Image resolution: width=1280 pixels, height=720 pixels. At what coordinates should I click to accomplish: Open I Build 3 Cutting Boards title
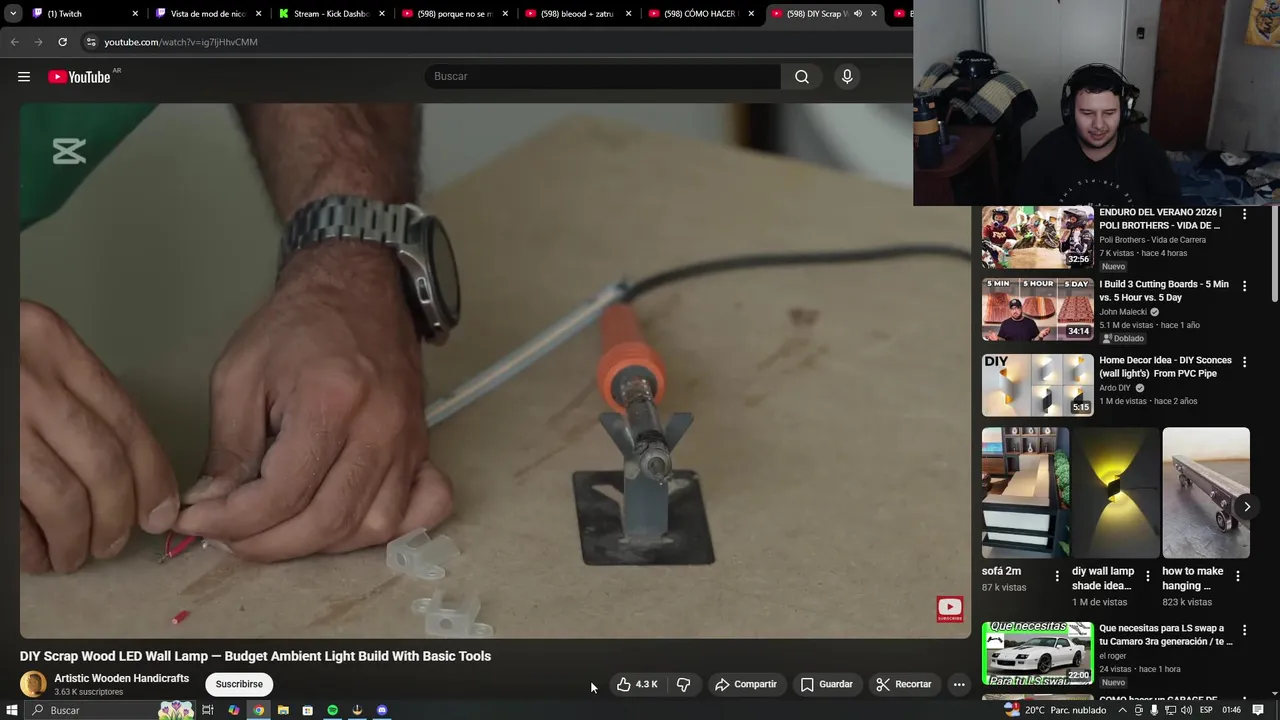pyautogui.click(x=1164, y=291)
